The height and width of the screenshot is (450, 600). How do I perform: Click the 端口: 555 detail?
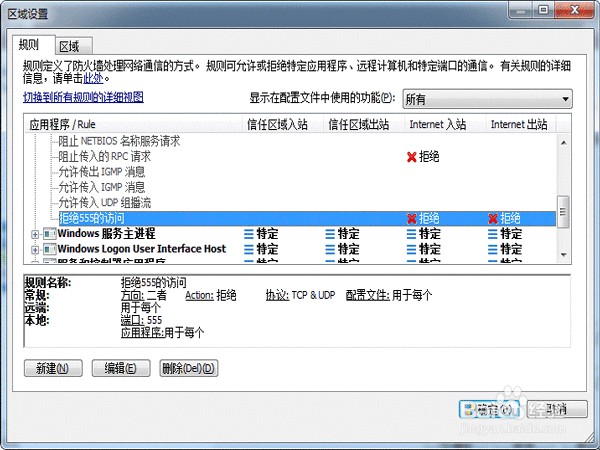pos(141,320)
